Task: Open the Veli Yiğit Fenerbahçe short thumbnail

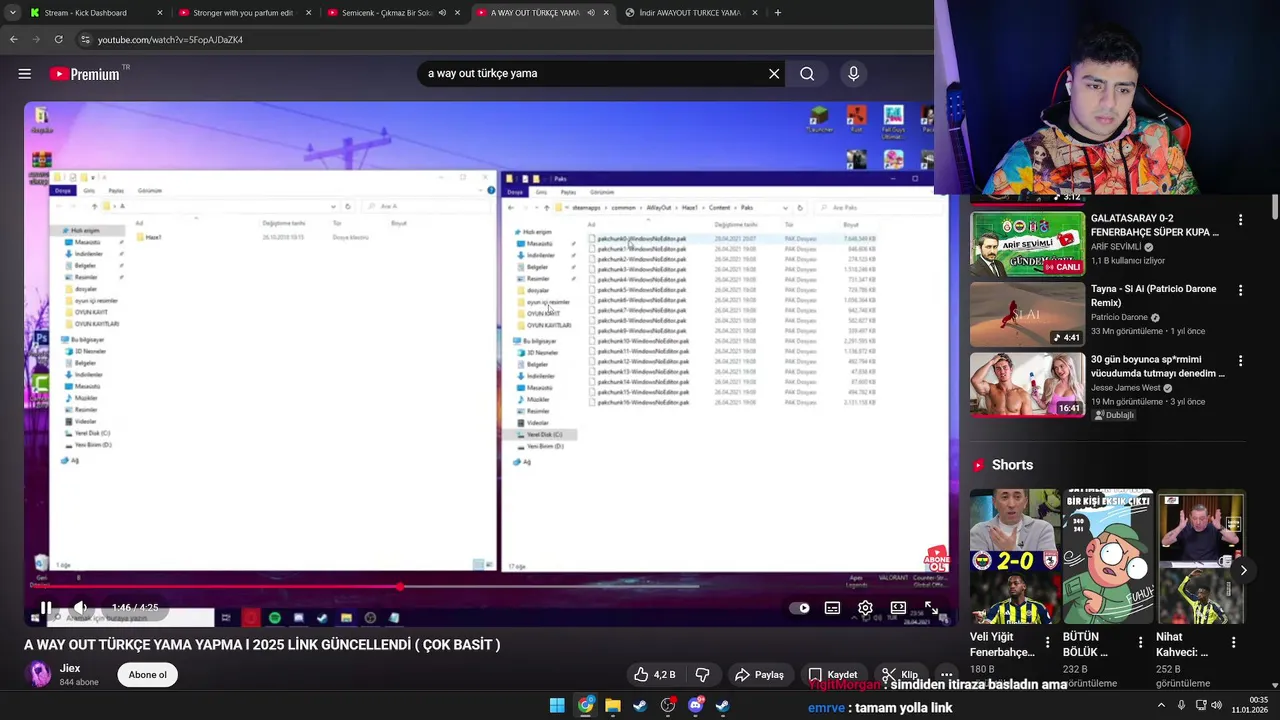Action: pyautogui.click(x=1014, y=556)
